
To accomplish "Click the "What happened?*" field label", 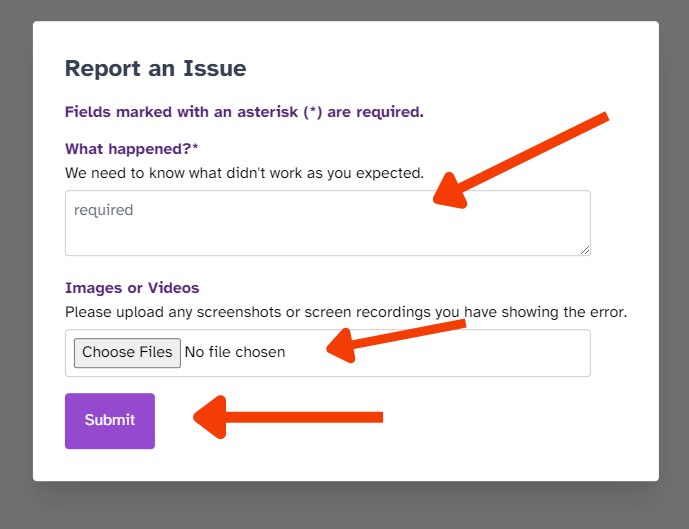I will 131,149.
